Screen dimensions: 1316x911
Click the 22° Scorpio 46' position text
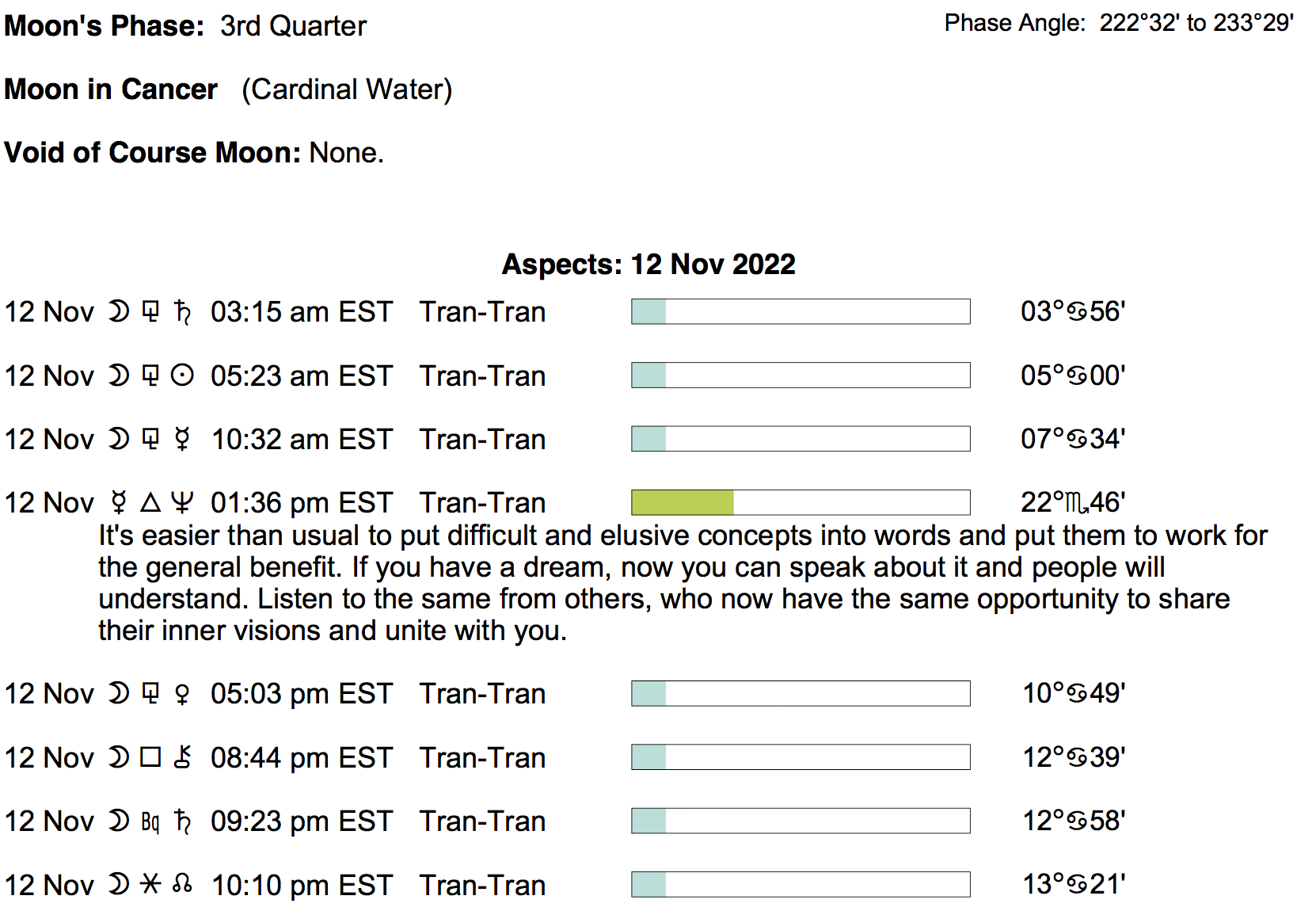pos(1073,502)
